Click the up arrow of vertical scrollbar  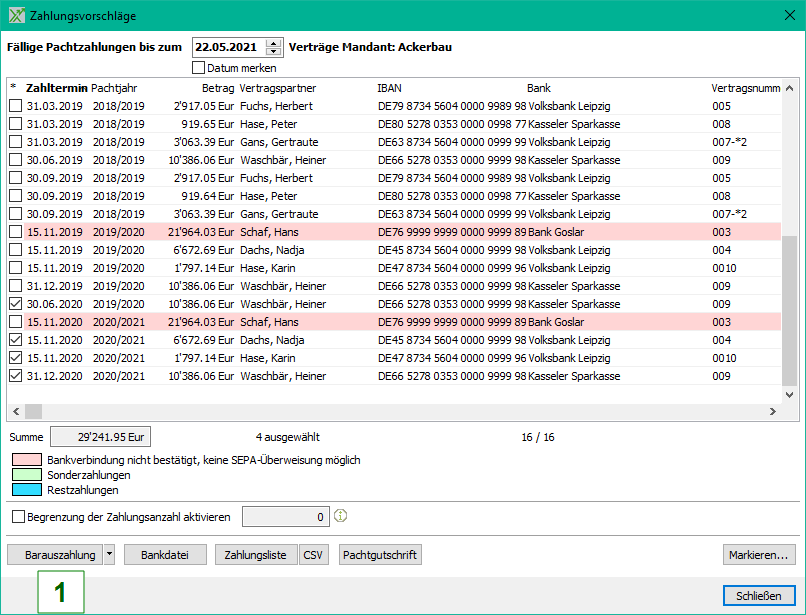coord(790,87)
